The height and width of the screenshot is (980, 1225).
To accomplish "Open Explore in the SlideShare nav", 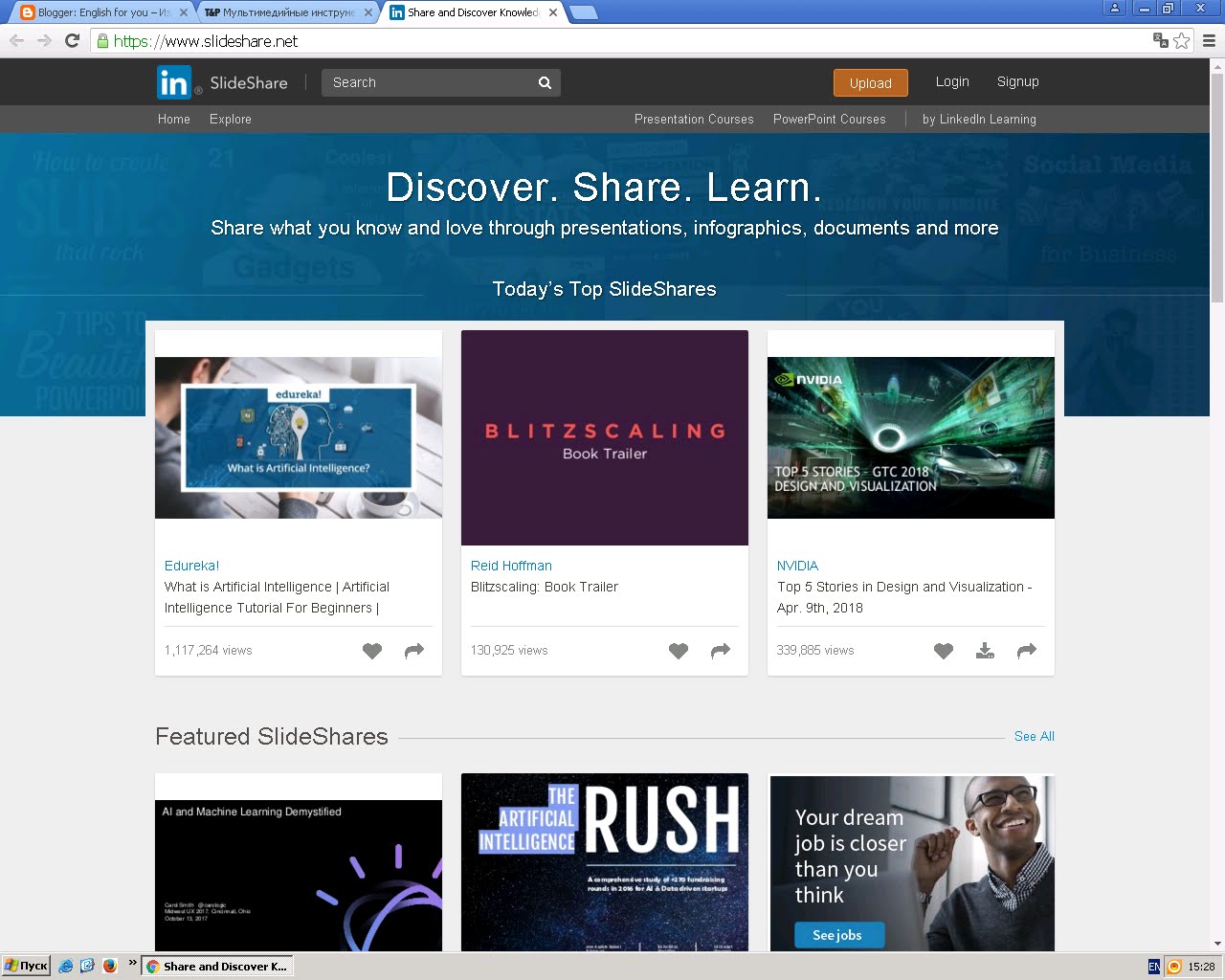I will 231,120.
